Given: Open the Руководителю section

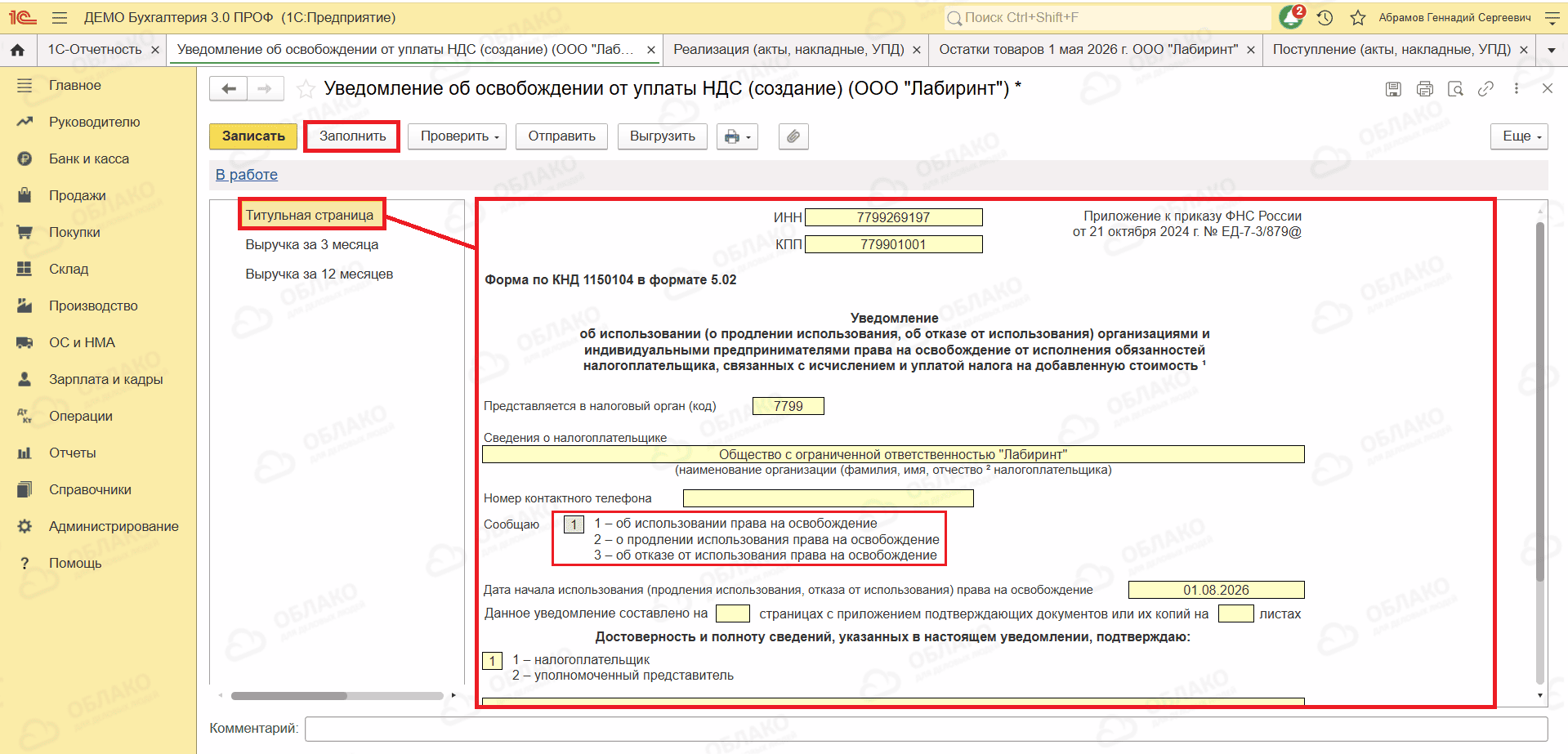Looking at the screenshot, I should 94,122.
